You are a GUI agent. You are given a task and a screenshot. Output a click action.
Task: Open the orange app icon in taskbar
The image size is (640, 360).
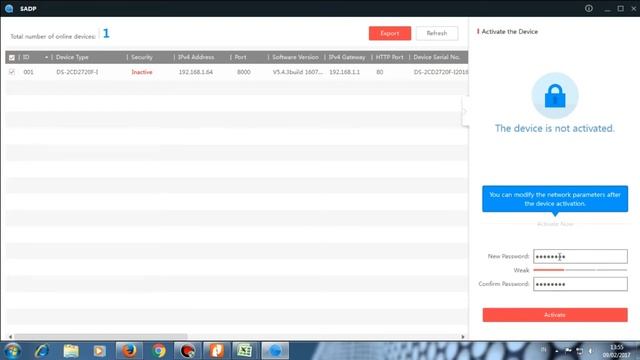[217, 351]
